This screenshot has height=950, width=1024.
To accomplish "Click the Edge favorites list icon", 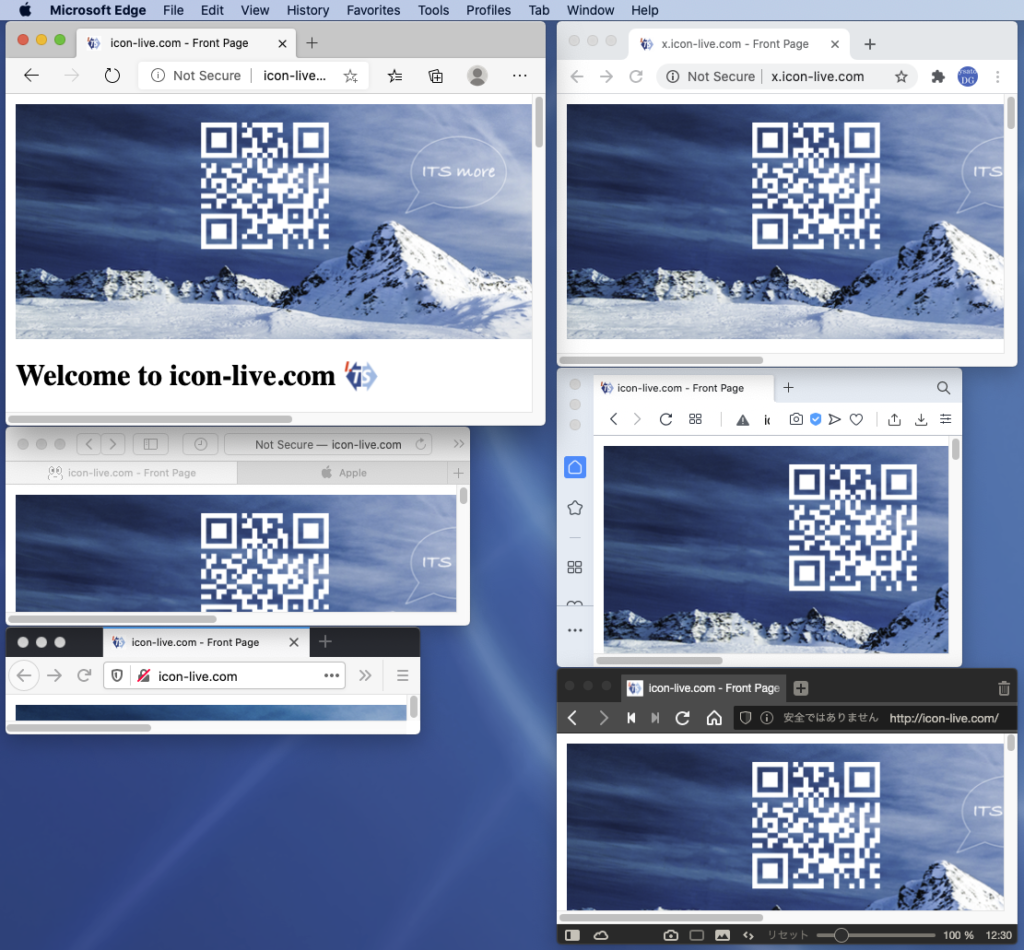I will click(395, 76).
